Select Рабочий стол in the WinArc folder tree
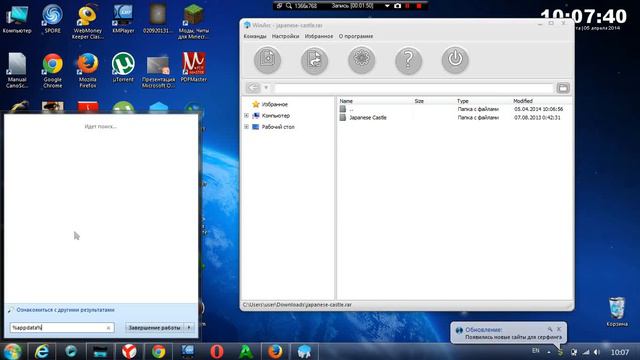 pos(278,127)
